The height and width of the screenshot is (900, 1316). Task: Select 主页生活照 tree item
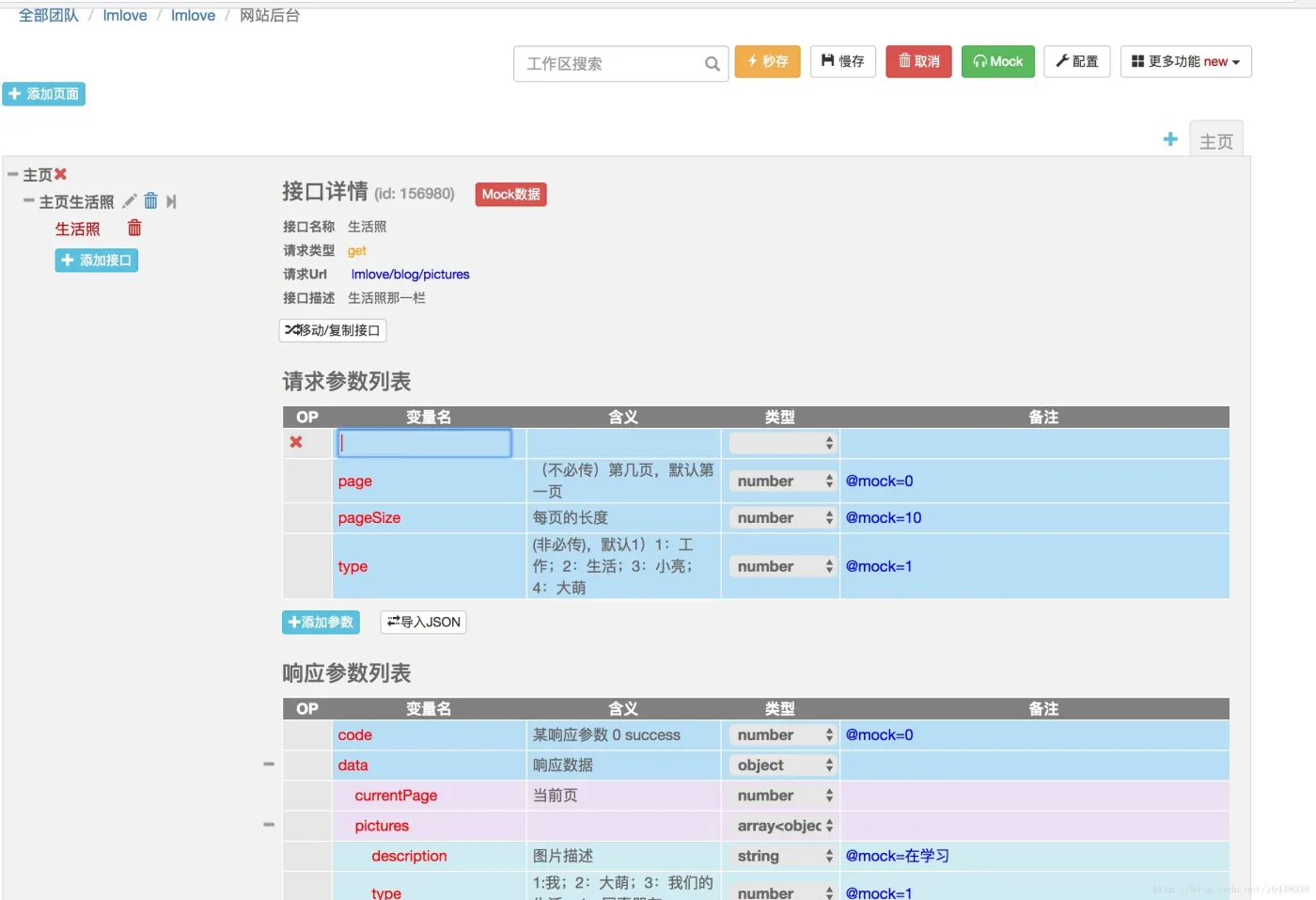tap(76, 201)
